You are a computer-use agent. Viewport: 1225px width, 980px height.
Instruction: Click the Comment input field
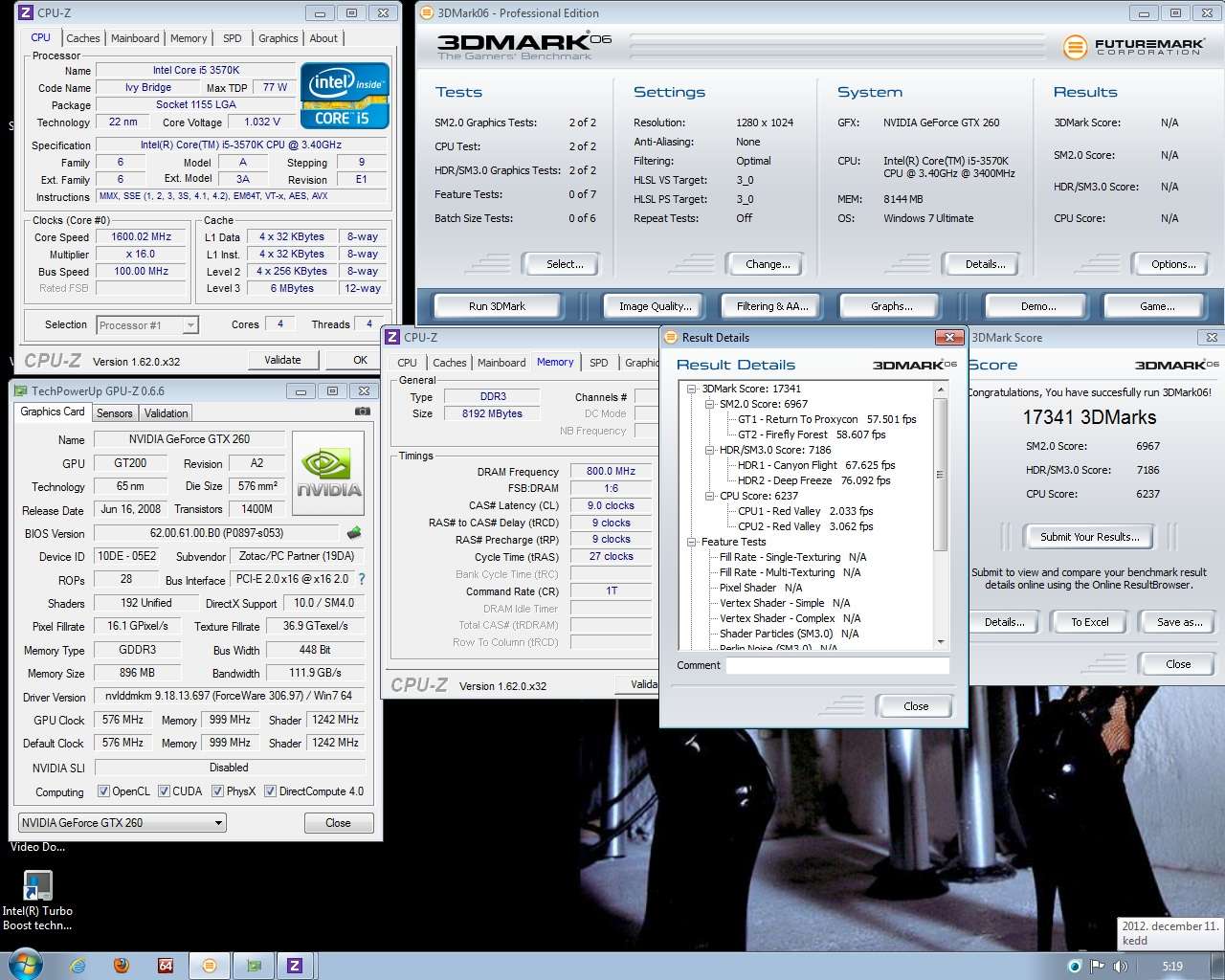coord(837,665)
